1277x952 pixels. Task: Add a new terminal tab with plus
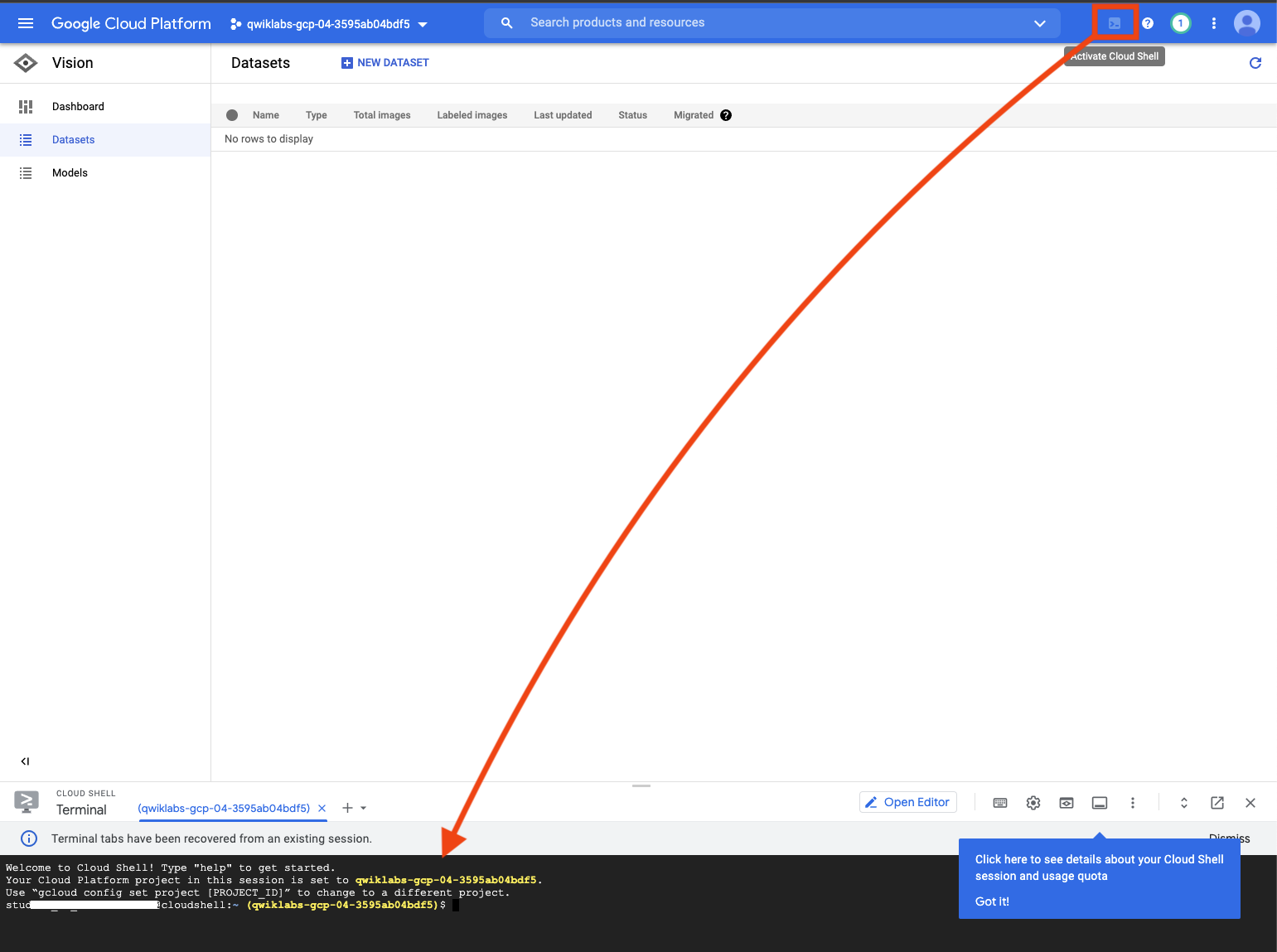347,808
